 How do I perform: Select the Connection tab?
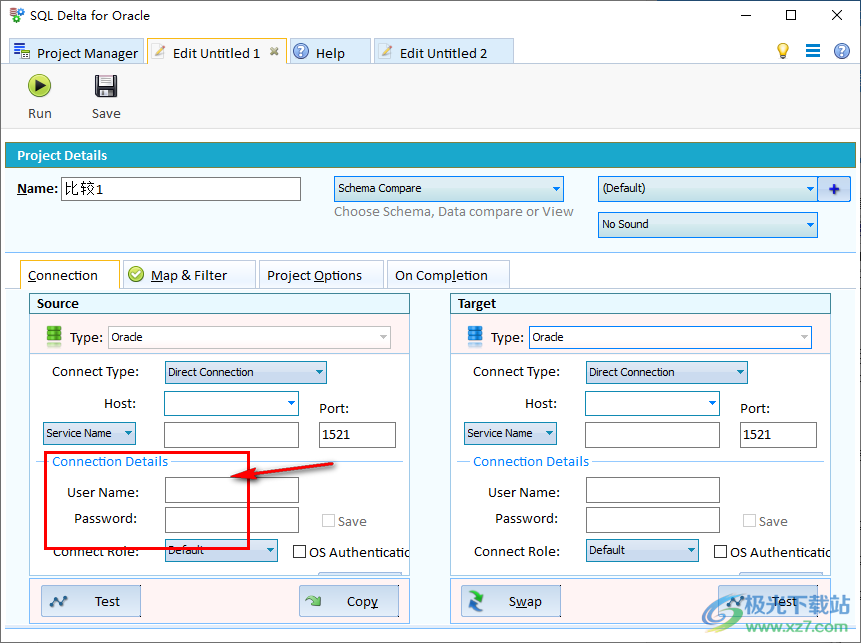69,275
